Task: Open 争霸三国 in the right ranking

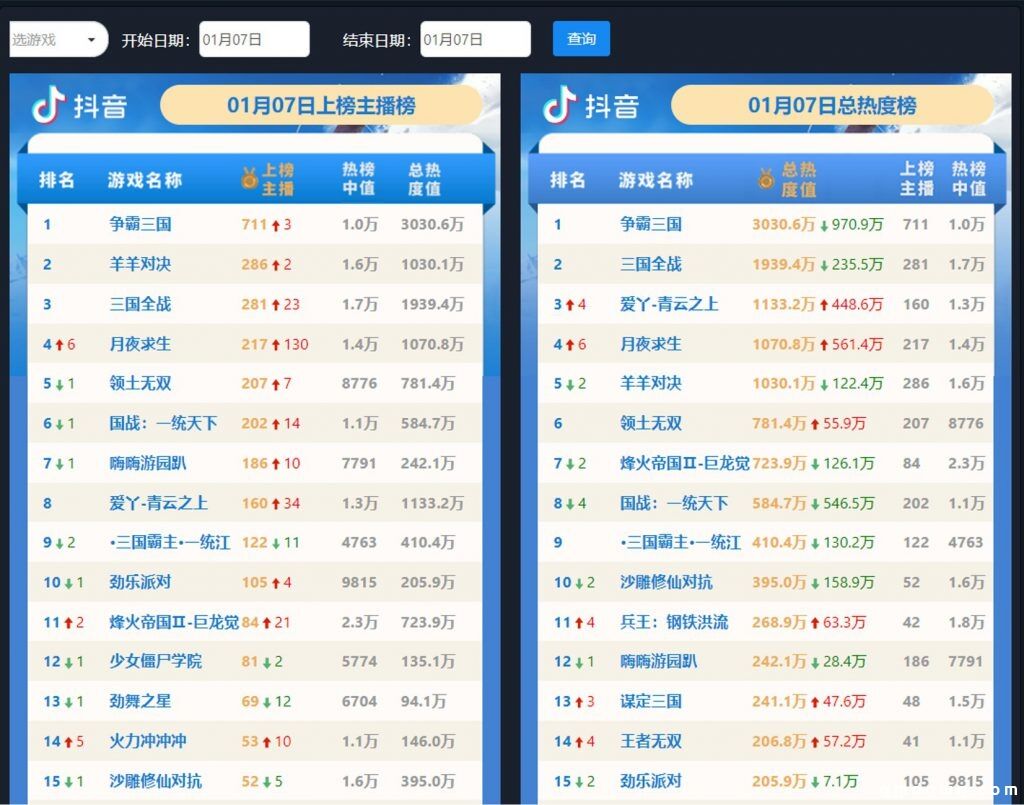Action: 651,225
